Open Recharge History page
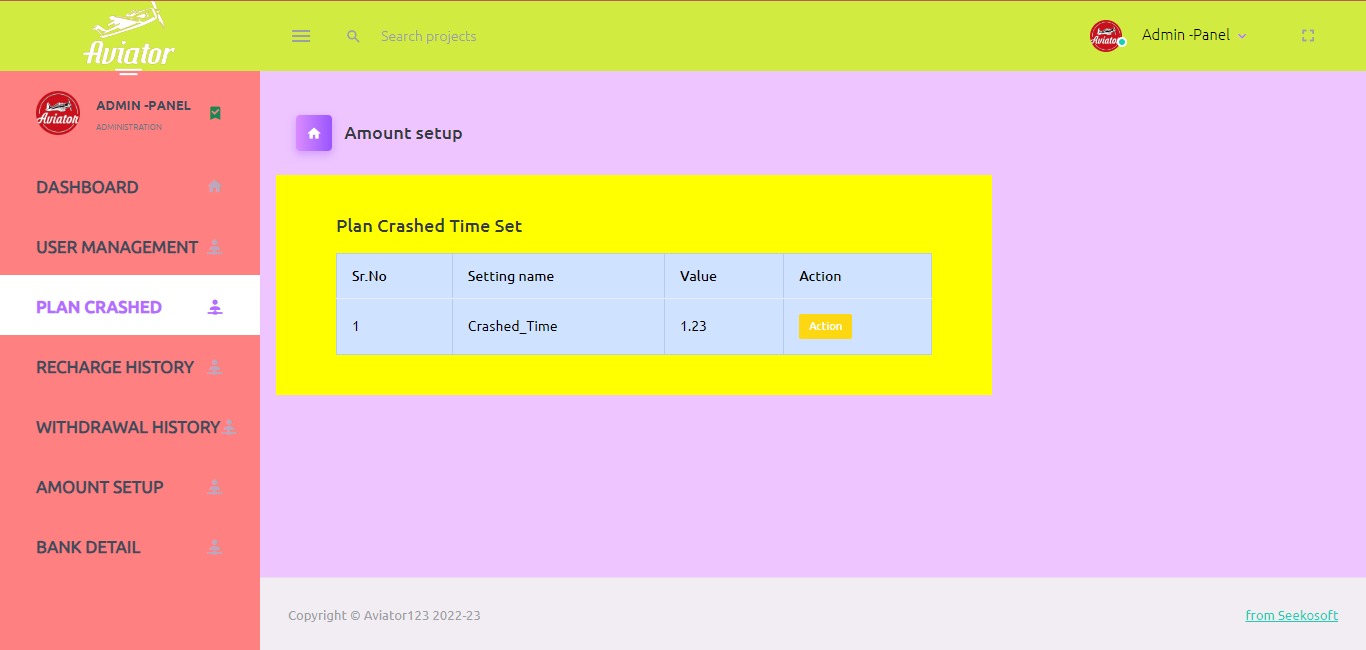The image size is (1366, 650). coord(115,367)
